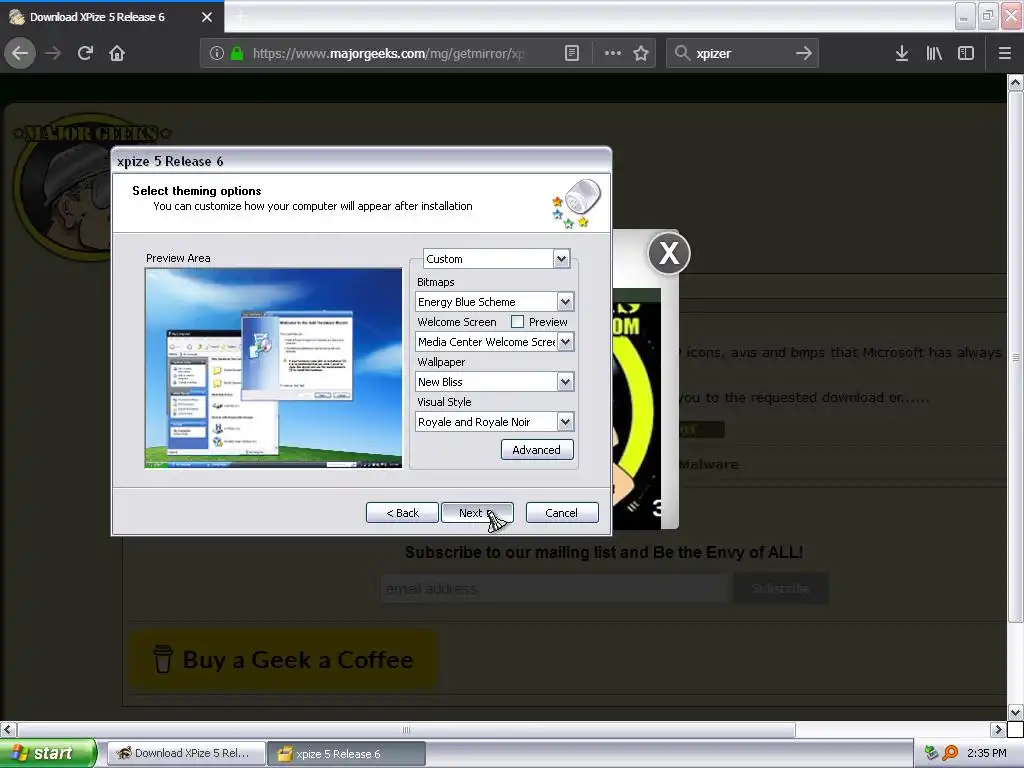Toggle Reader View icon in address bar
This screenshot has width=1024, height=768.
coord(571,53)
